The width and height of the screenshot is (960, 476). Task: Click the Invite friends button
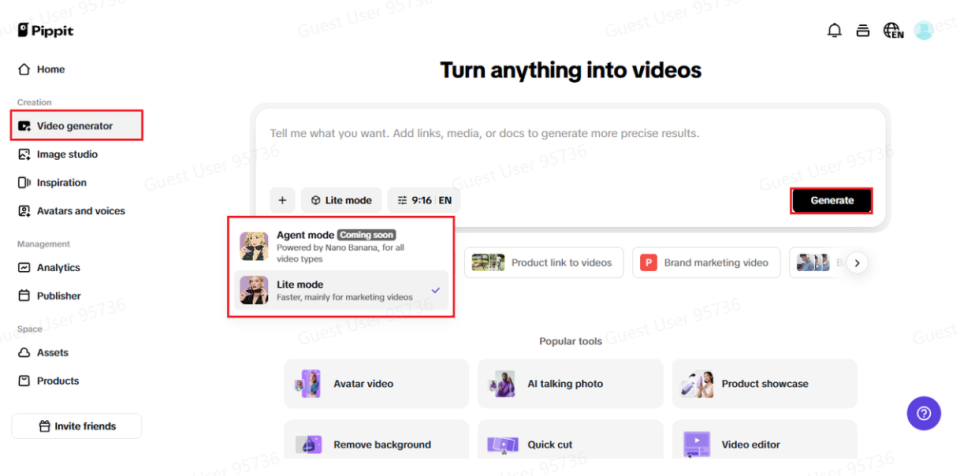click(77, 426)
